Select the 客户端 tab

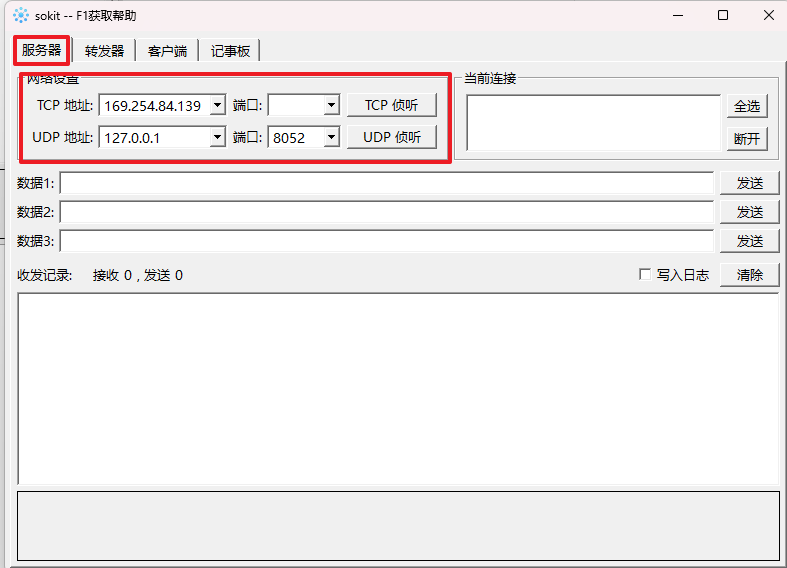(x=167, y=51)
